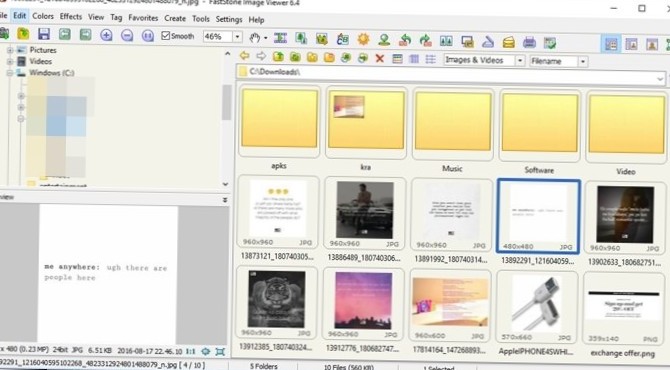Select Windows (C:) drive in tree

(51, 73)
